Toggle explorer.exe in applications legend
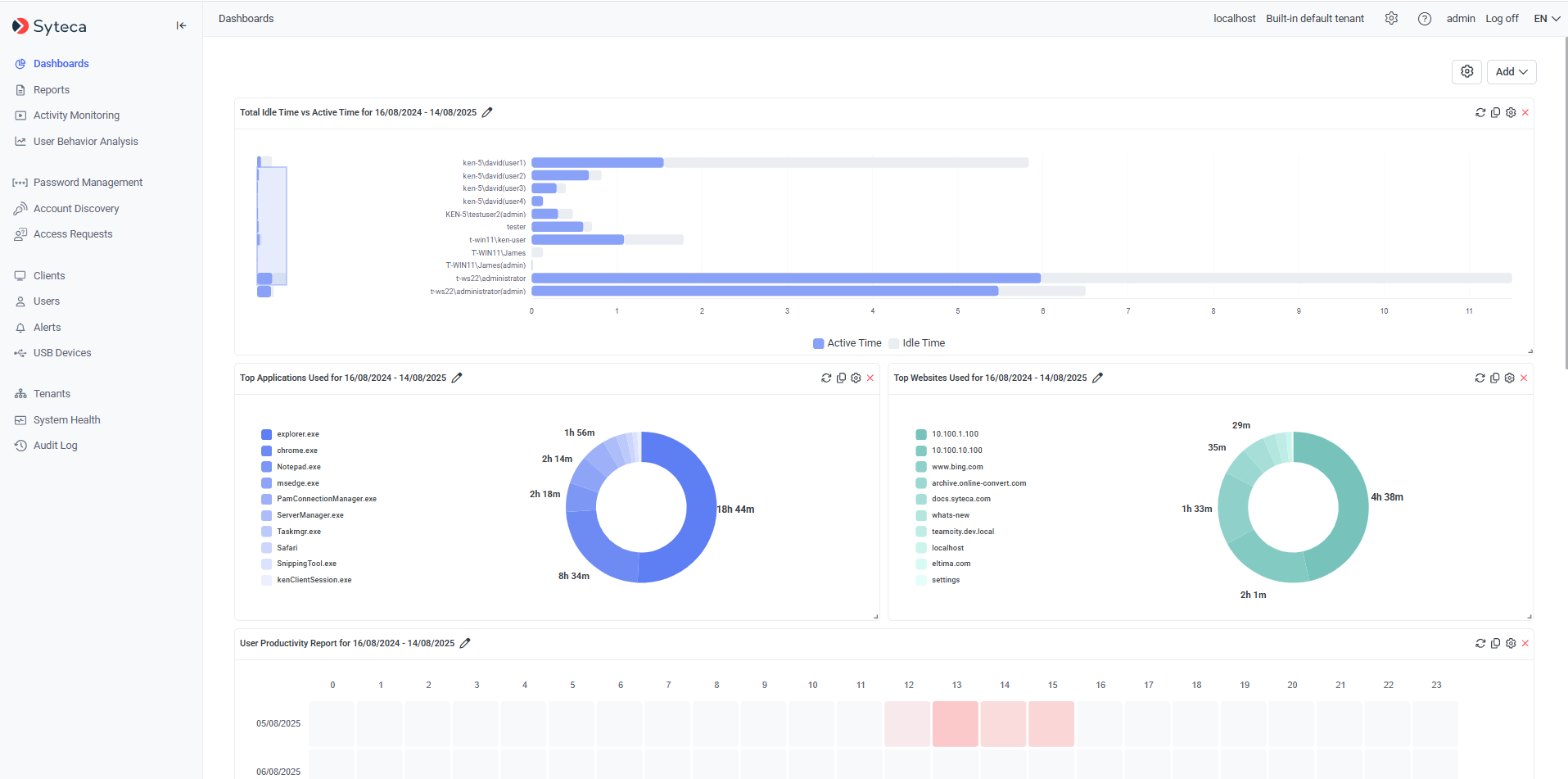 pyautogui.click(x=297, y=434)
